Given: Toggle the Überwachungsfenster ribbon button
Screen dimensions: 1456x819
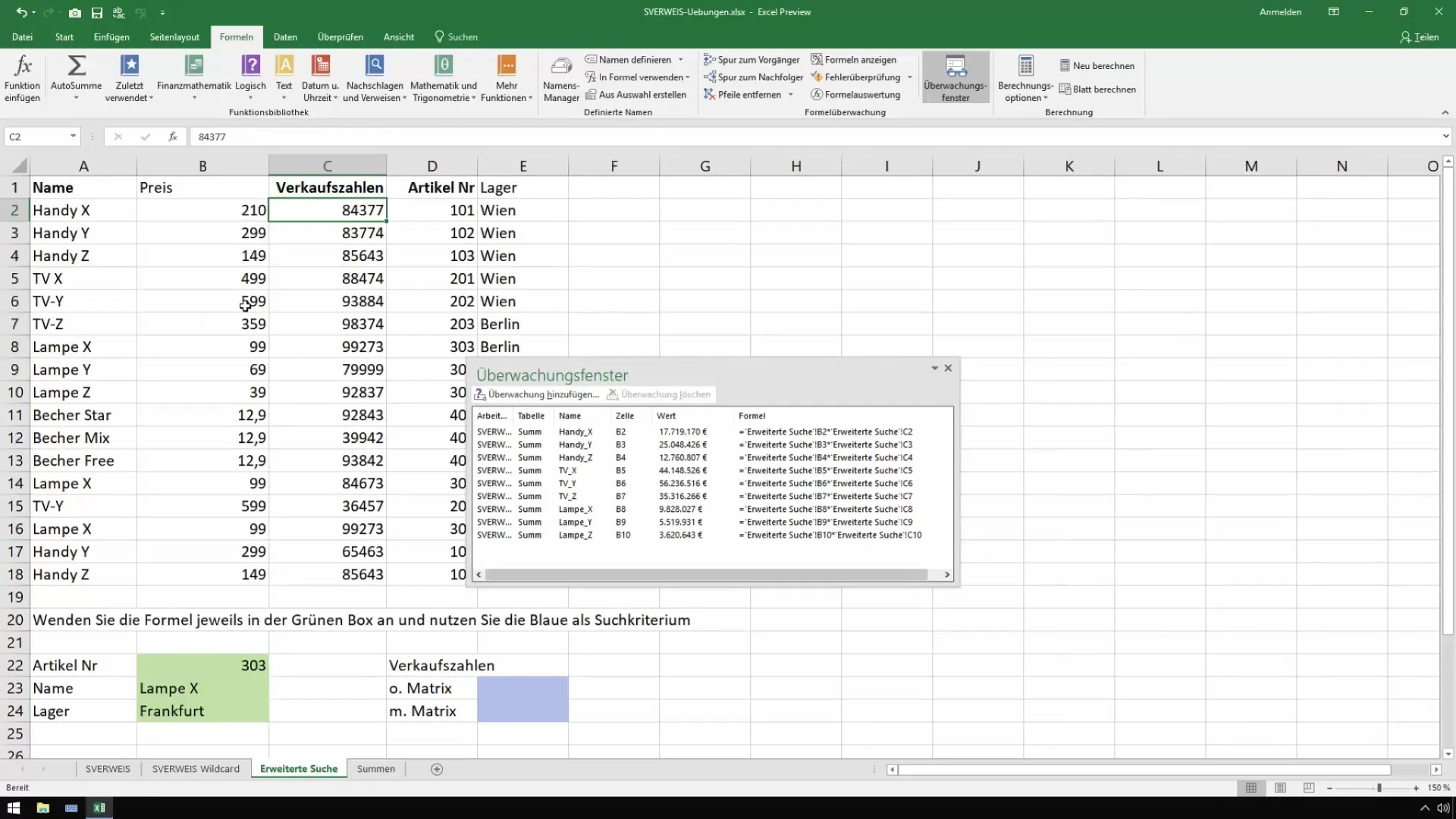Looking at the screenshot, I should (x=955, y=78).
